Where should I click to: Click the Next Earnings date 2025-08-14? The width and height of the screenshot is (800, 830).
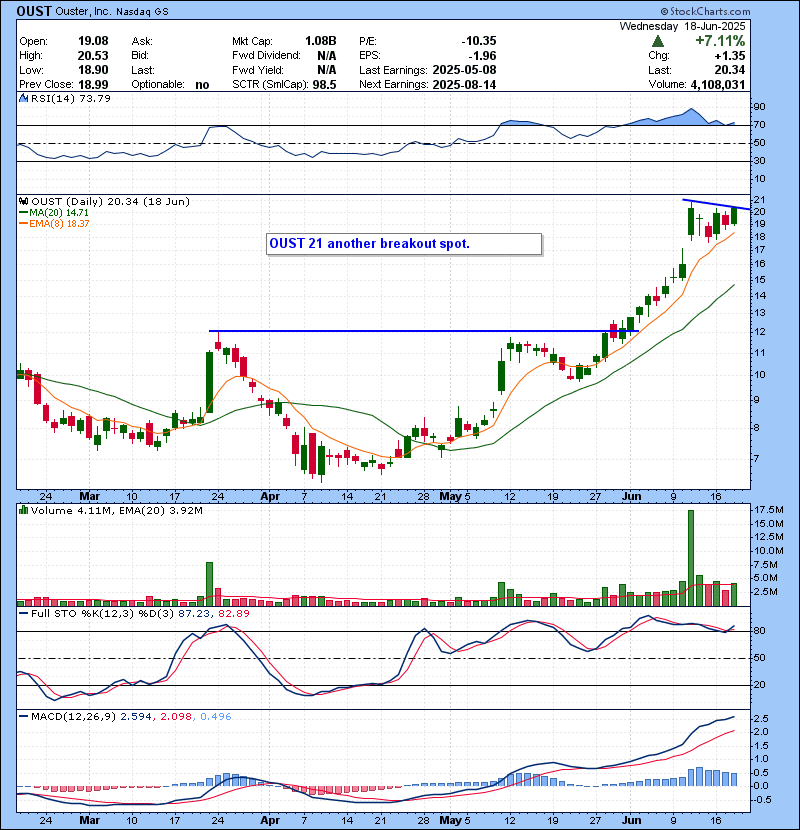click(x=464, y=85)
